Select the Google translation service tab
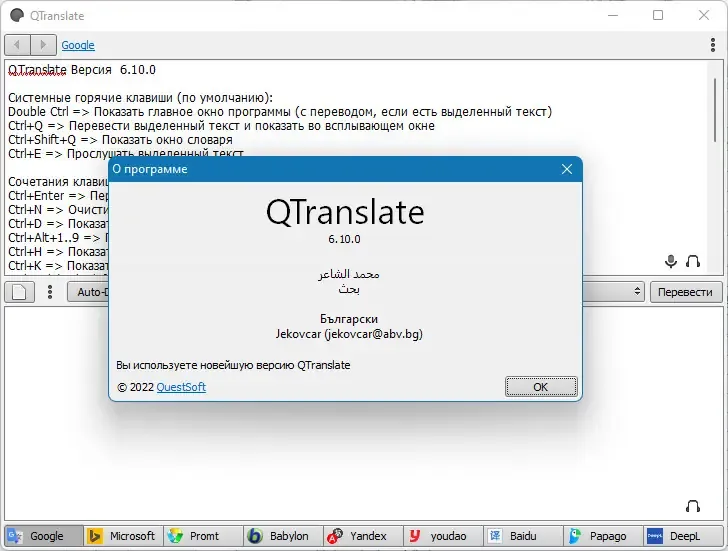Image resolution: width=728 pixels, height=551 pixels. click(x=44, y=536)
